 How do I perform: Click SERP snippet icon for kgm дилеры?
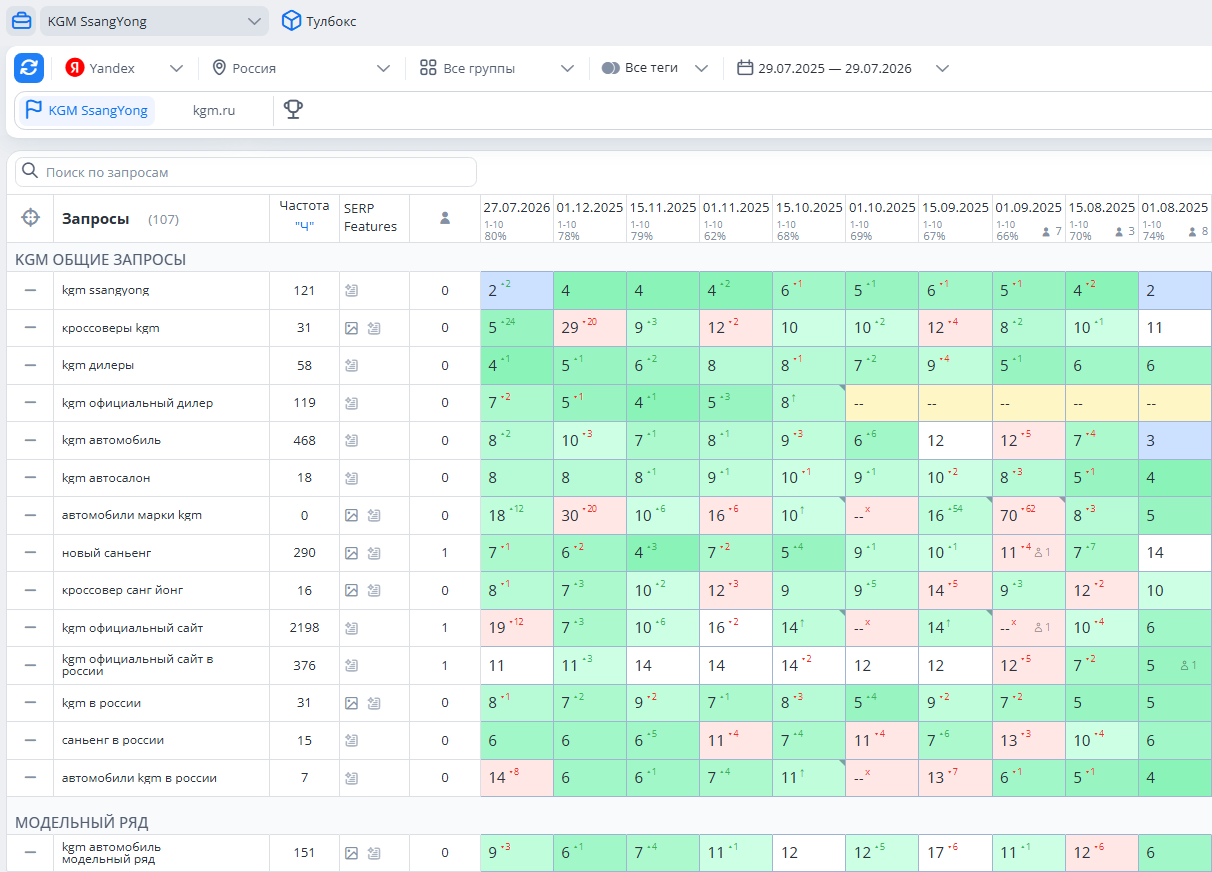pyautogui.click(x=351, y=366)
